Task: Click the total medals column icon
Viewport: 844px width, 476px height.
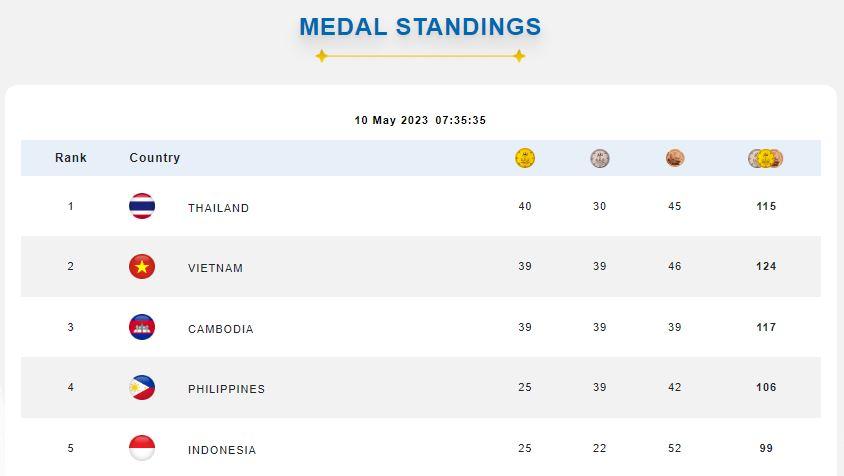Action: [766, 158]
